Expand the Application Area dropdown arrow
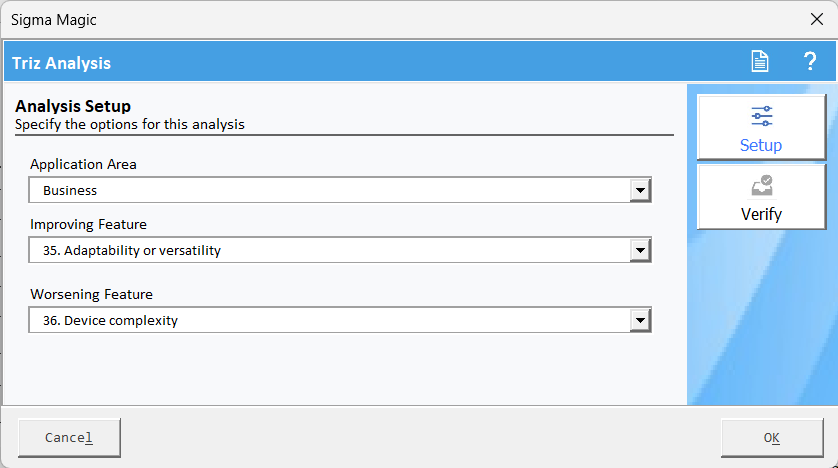 tap(640, 190)
